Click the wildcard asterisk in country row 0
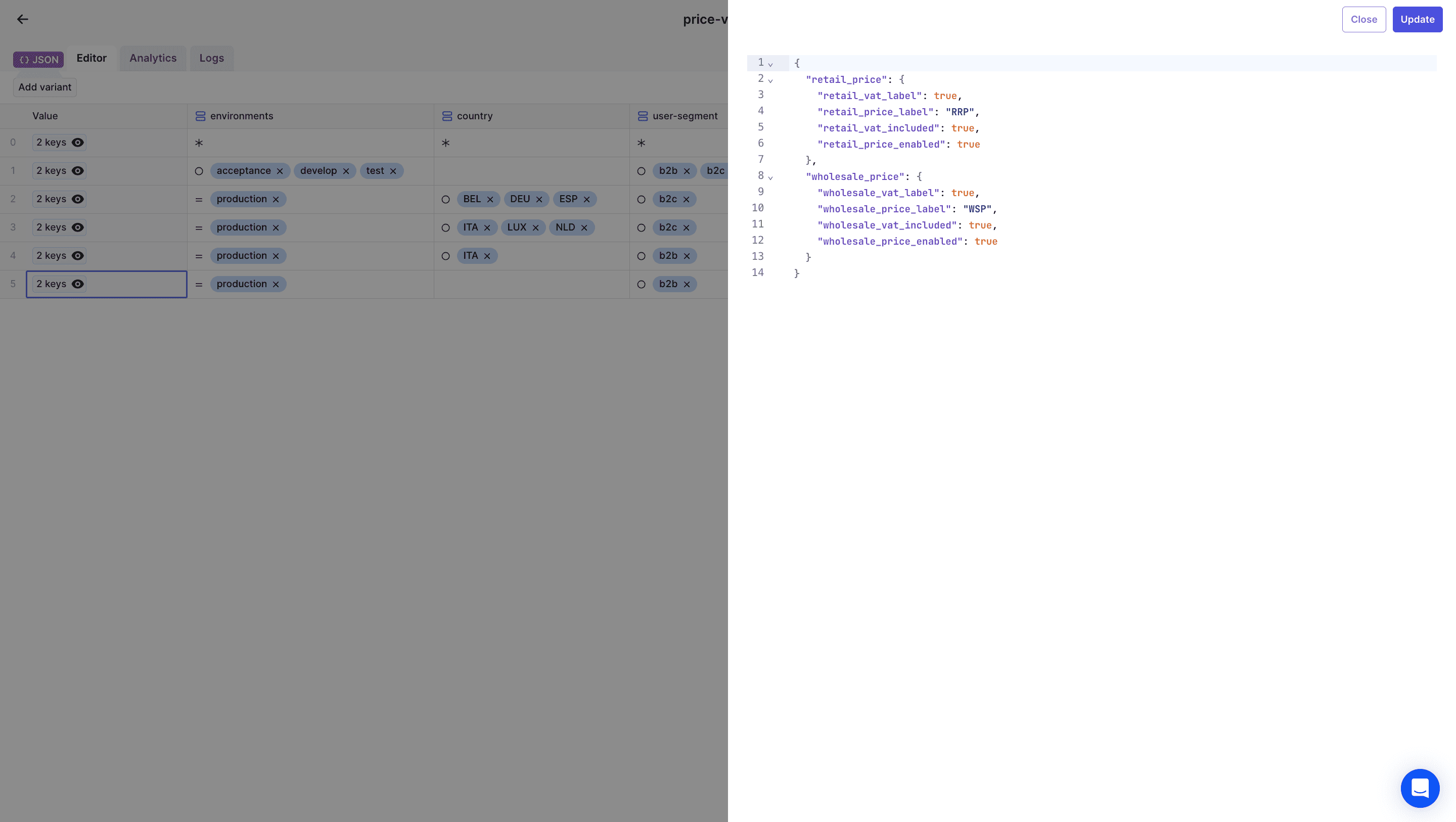The height and width of the screenshot is (822, 1456). coord(445,143)
